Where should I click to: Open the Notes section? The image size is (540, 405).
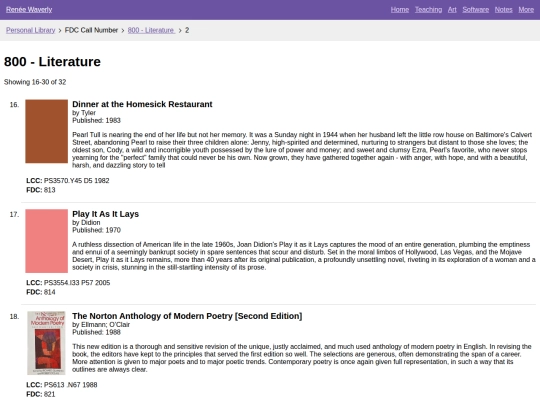503,10
